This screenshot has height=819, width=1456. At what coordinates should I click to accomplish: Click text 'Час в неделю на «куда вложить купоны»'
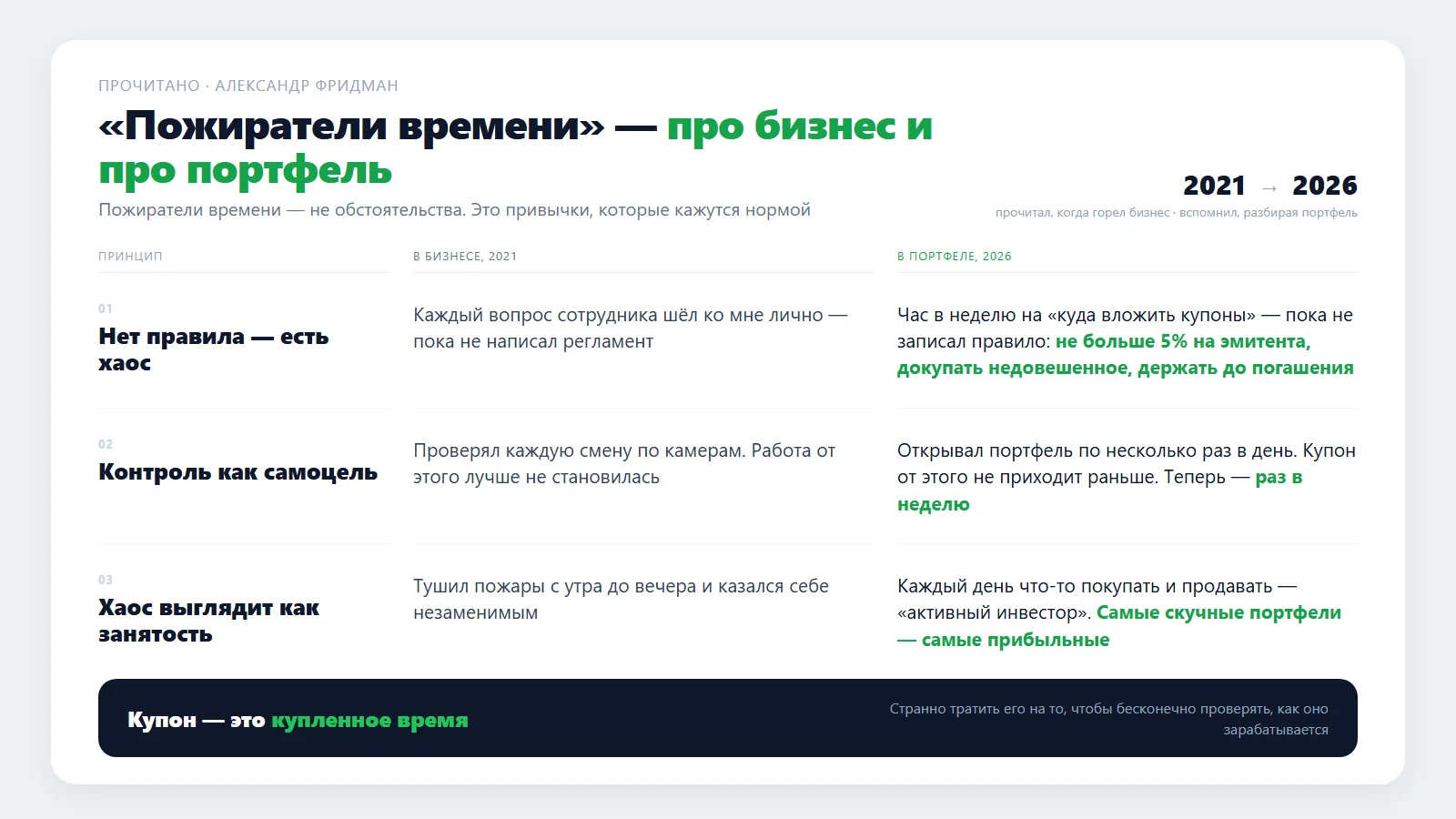click(1077, 315)
